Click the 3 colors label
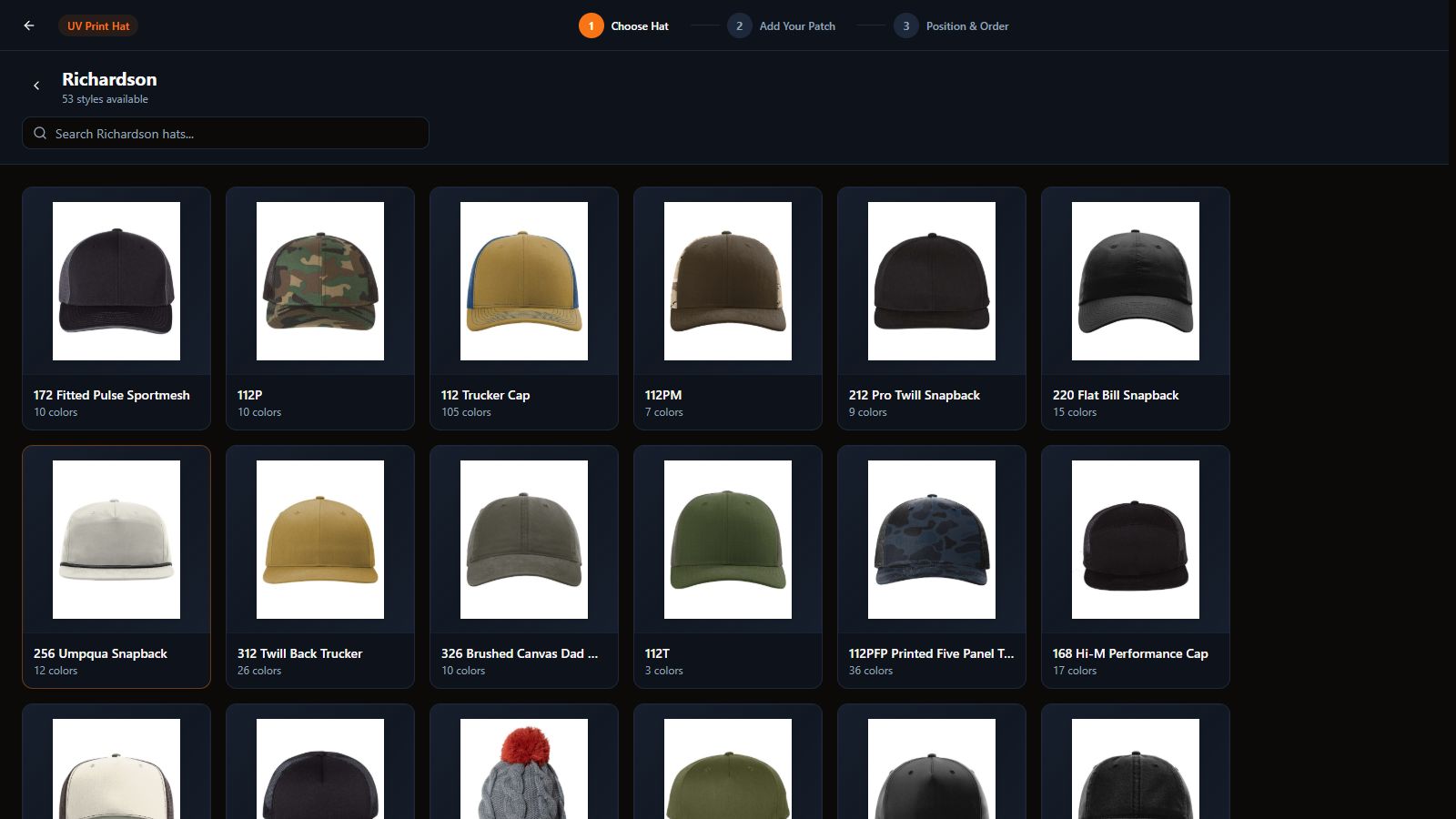 (663, 671)
